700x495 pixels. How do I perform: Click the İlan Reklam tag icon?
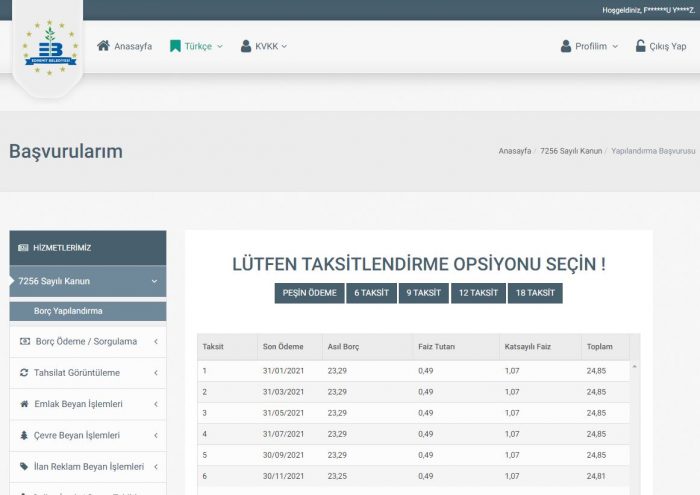(25, 466)
